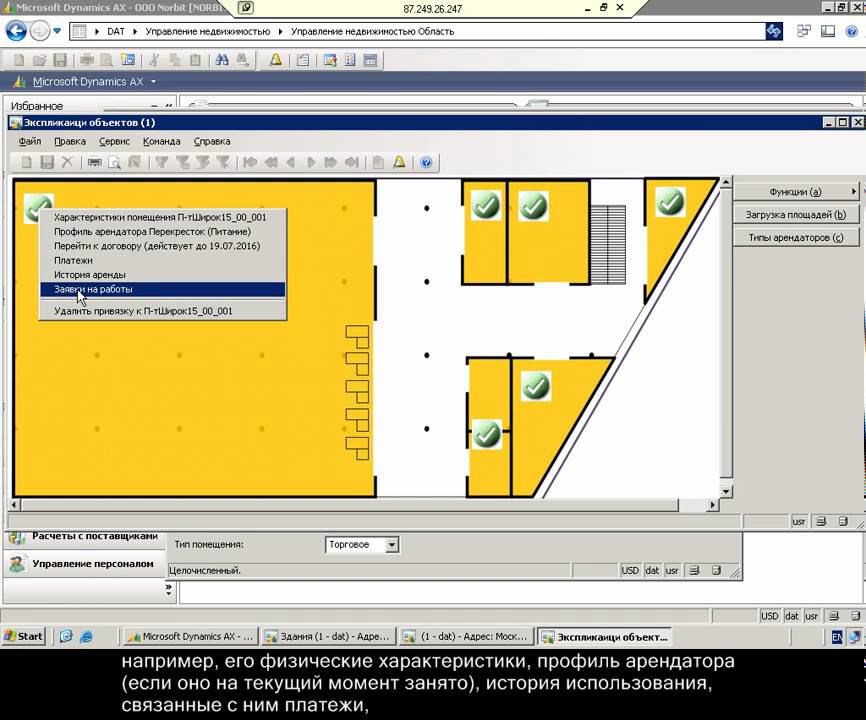Open the Тип помещения combo box arrow

392,545
